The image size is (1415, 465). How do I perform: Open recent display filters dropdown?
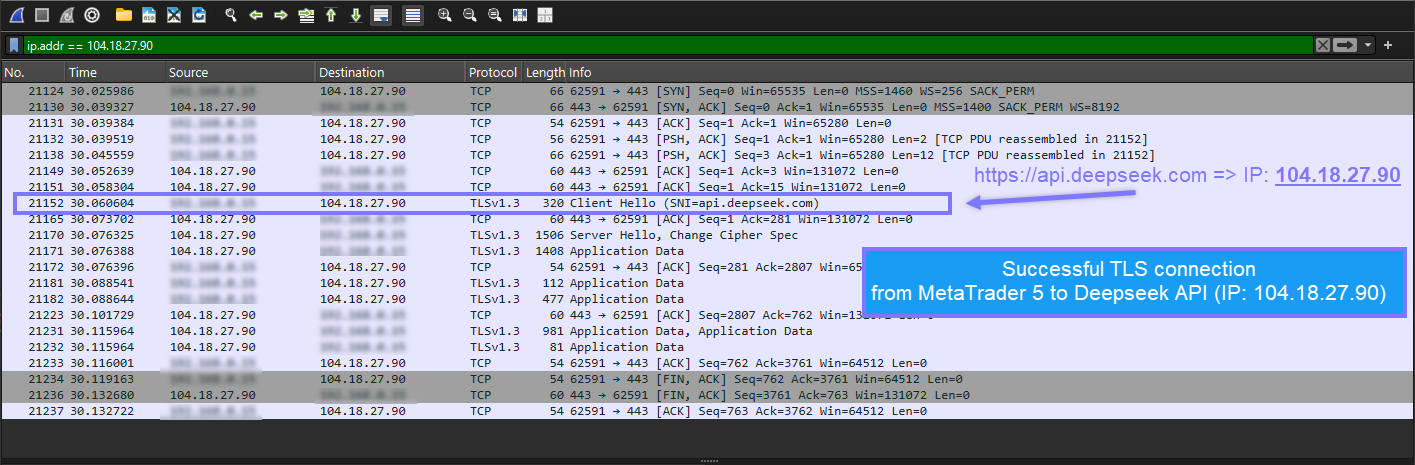tap(1368, 45)
